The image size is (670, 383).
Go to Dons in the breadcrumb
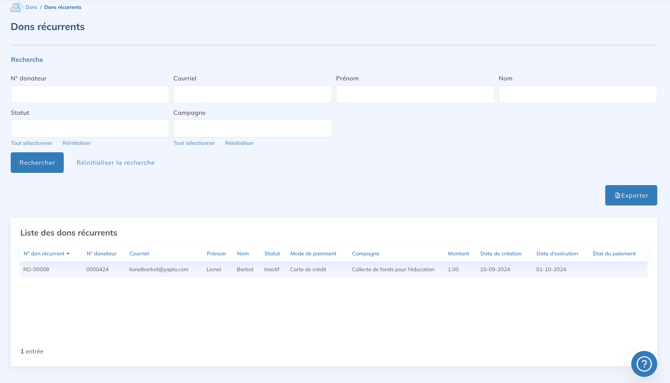tap(31, 7)
